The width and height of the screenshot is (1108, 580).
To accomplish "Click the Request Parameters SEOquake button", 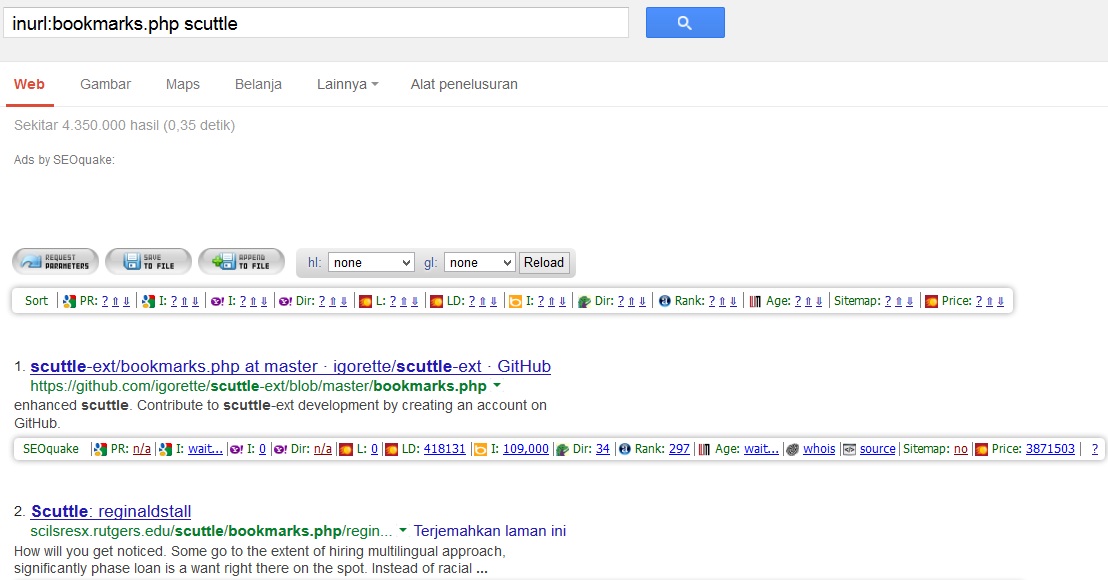I will click(x=56, y=261).
